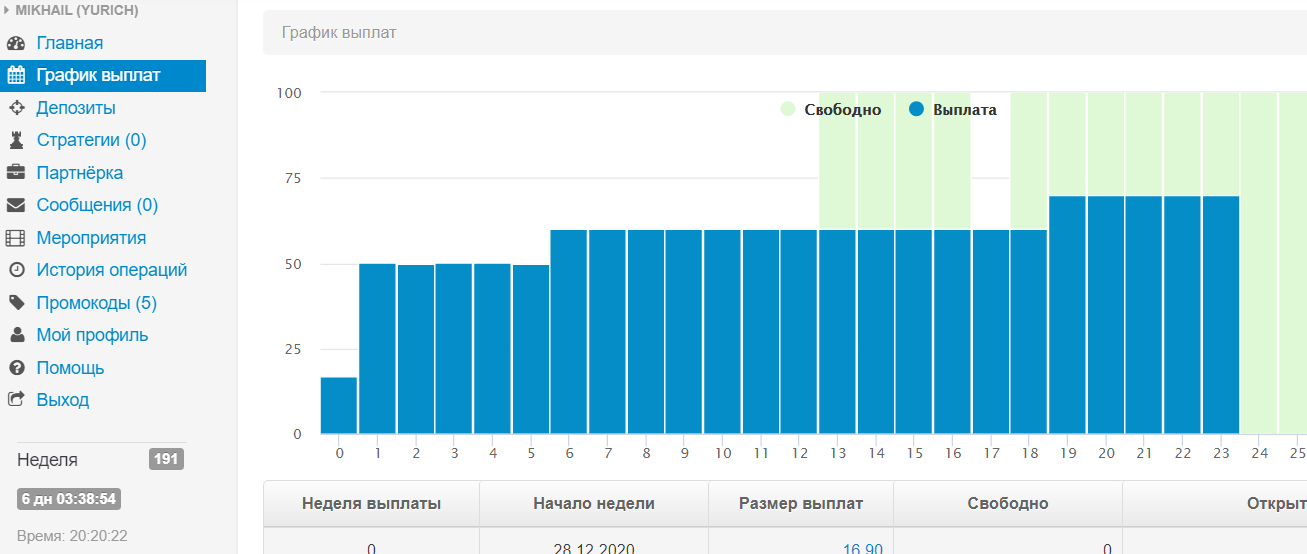This screenshot has width=1307, height=554.
Task: Click the envelope icon beside Сообщения
Action: pos(15,205)
